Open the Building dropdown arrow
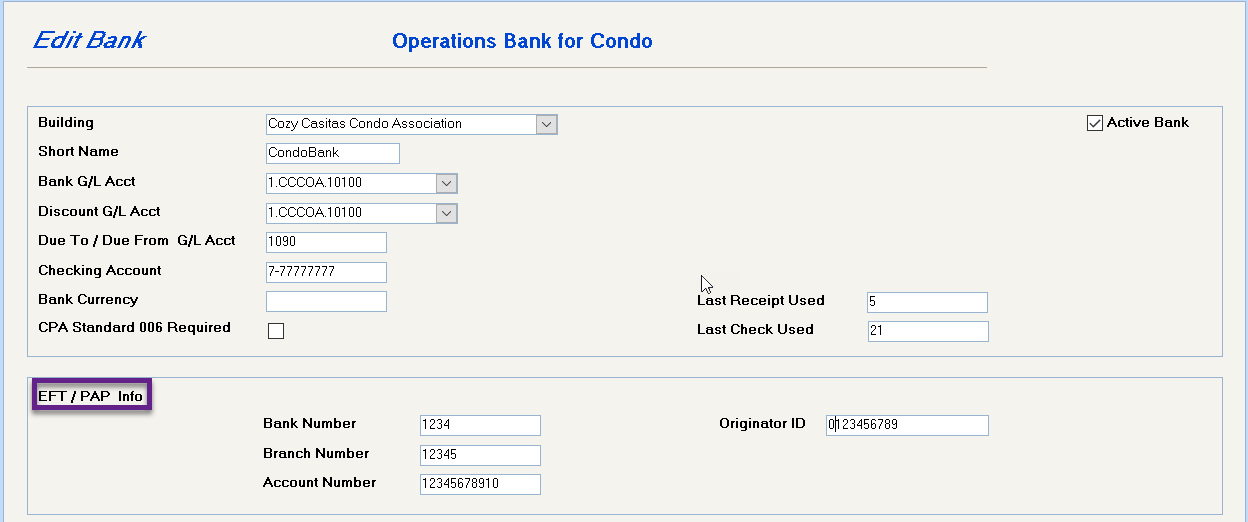The height and width of the screenshot is (522, 1248). point(546,124)
